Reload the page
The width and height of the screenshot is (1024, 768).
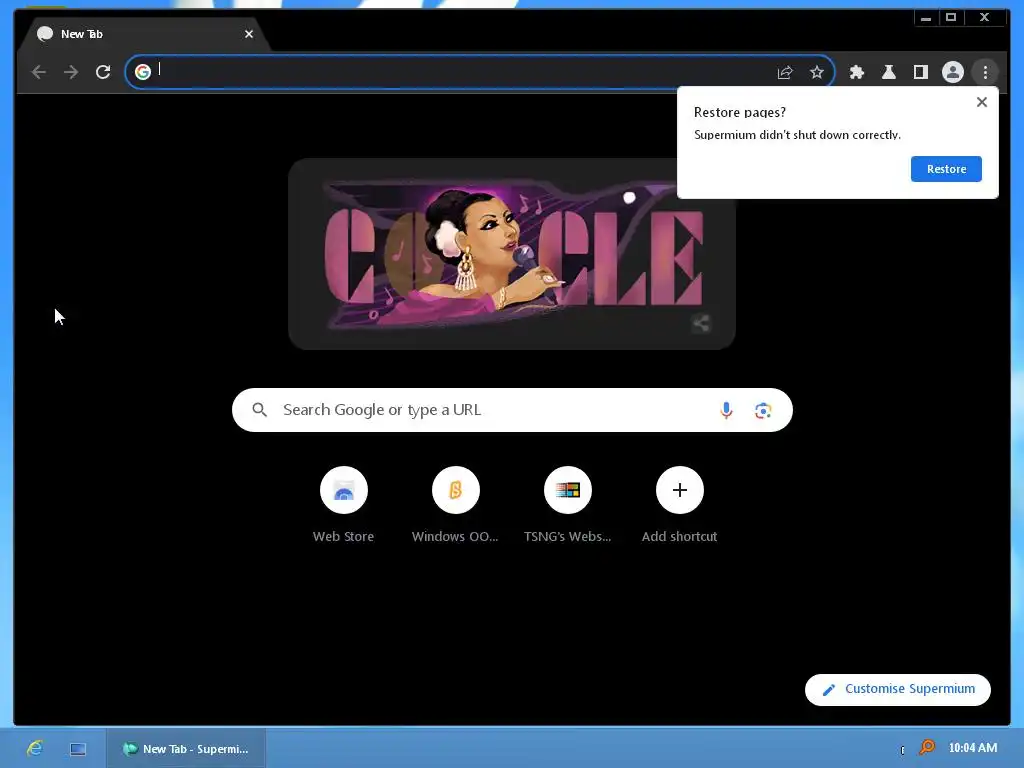103,72
